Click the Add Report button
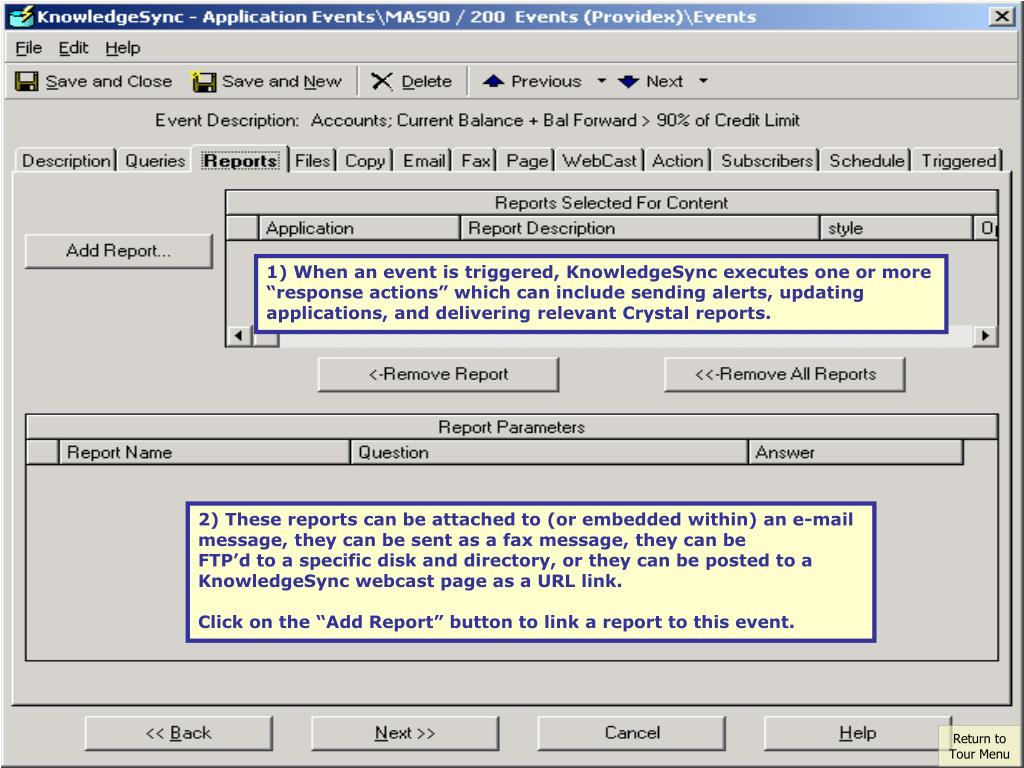The width and height of the screenshot is (1024, 768). click(118, 251)
